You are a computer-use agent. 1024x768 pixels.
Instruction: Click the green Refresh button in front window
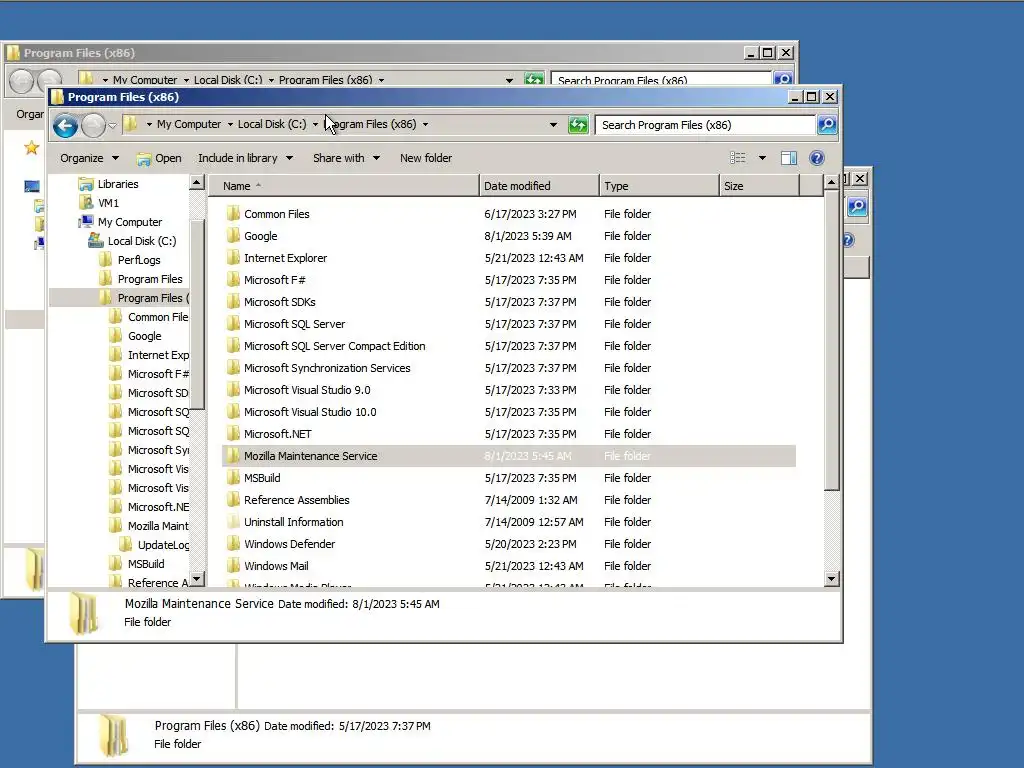(578, 125)
